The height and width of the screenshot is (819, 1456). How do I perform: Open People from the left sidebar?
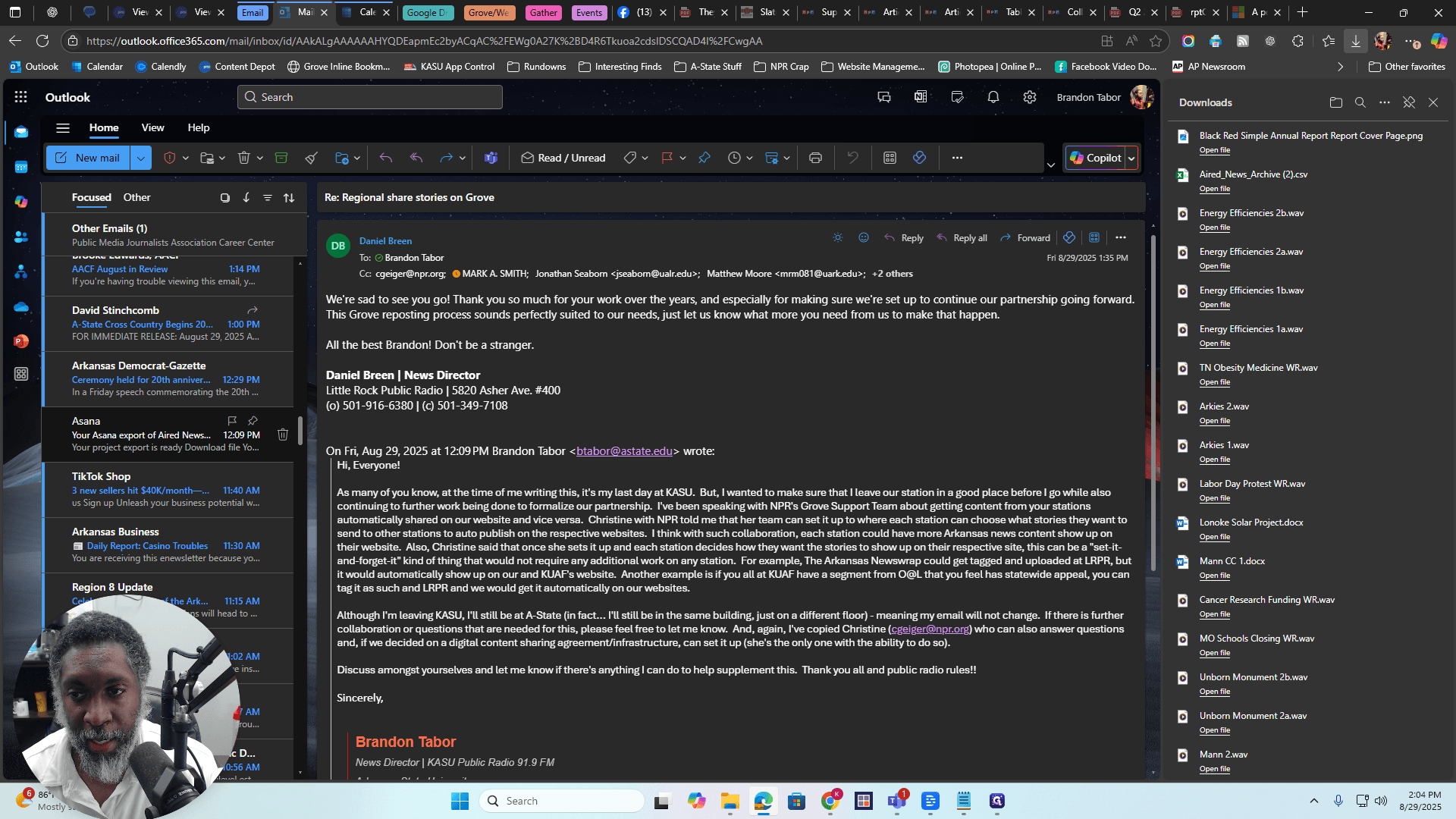point(21,237)
